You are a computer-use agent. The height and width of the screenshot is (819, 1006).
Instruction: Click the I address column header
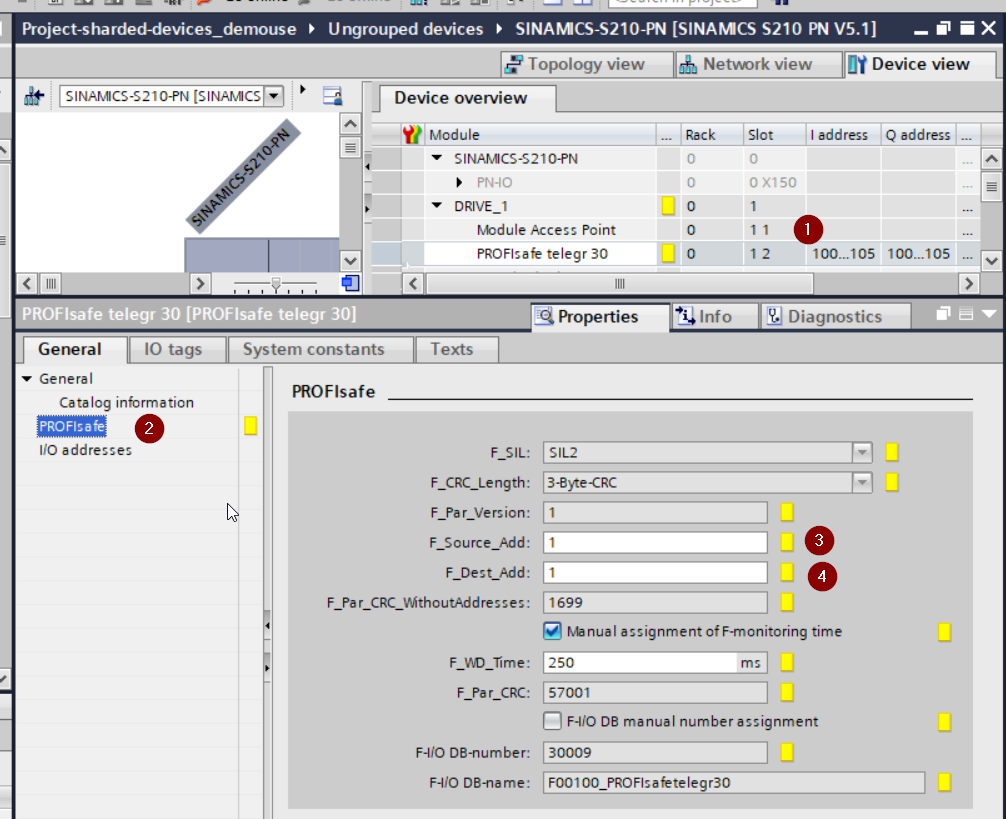tap(842, 135)
